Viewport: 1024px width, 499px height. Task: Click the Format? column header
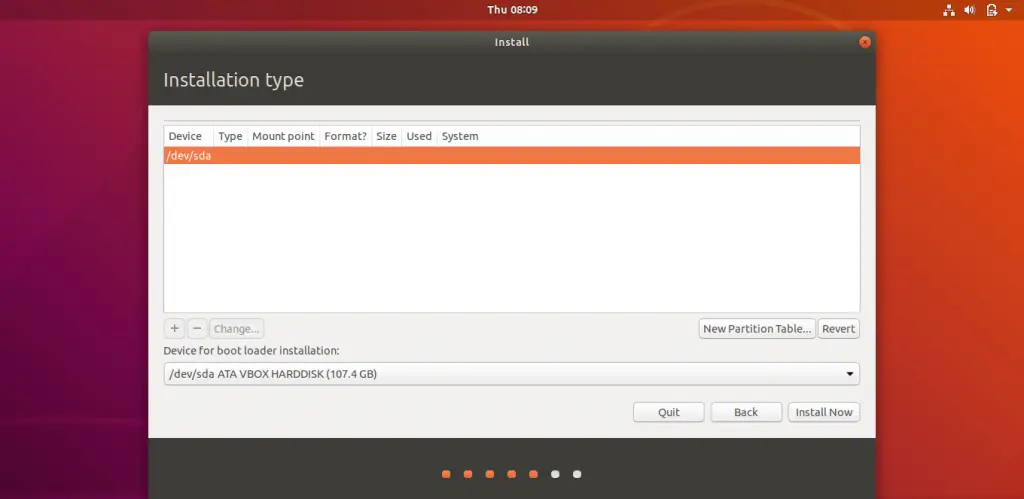click(345, 136)
